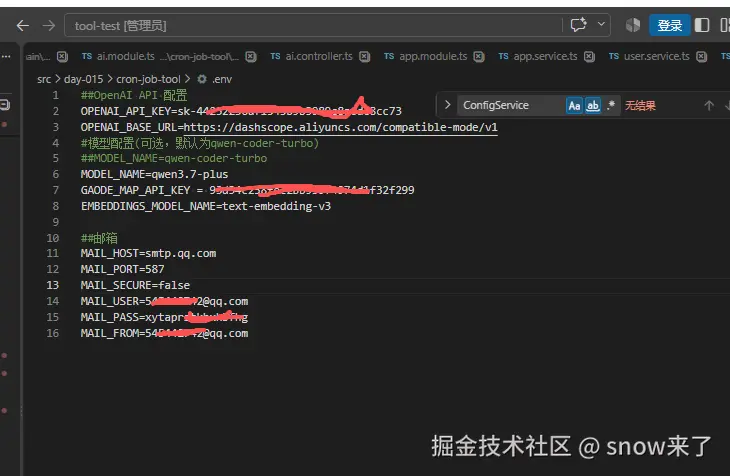
Task: Go back with the left arrow
Action: coord(23,26)
